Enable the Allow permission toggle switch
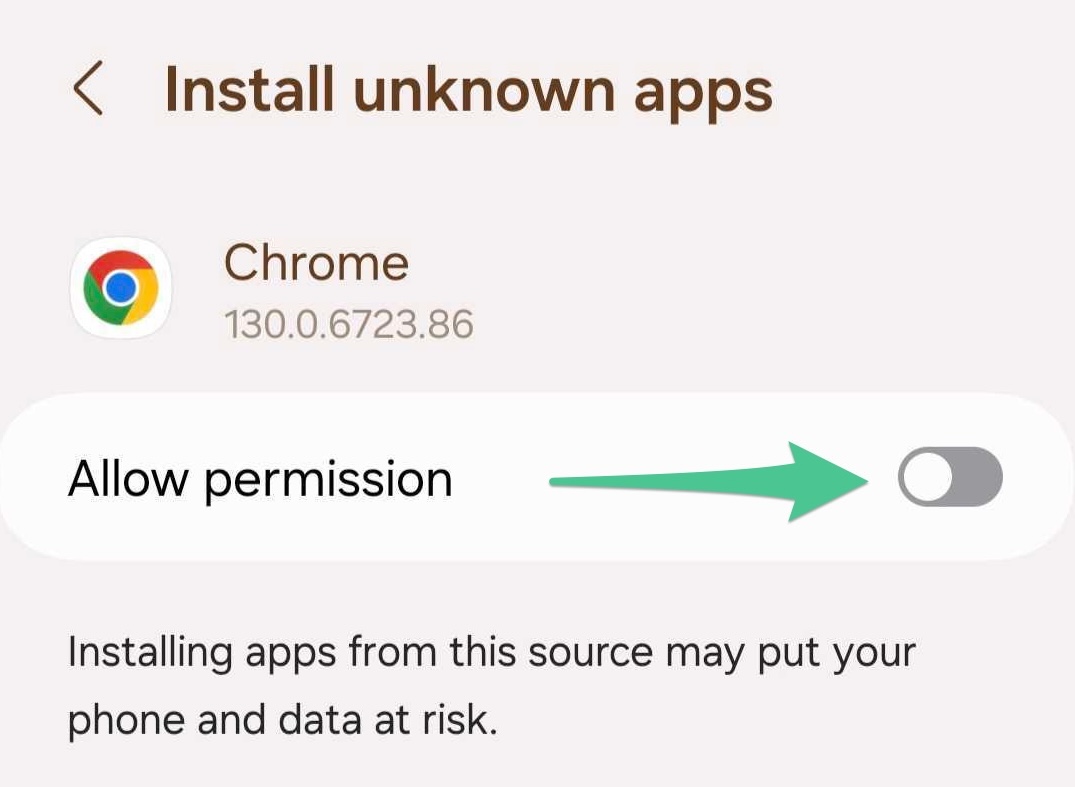 point(949,478)
